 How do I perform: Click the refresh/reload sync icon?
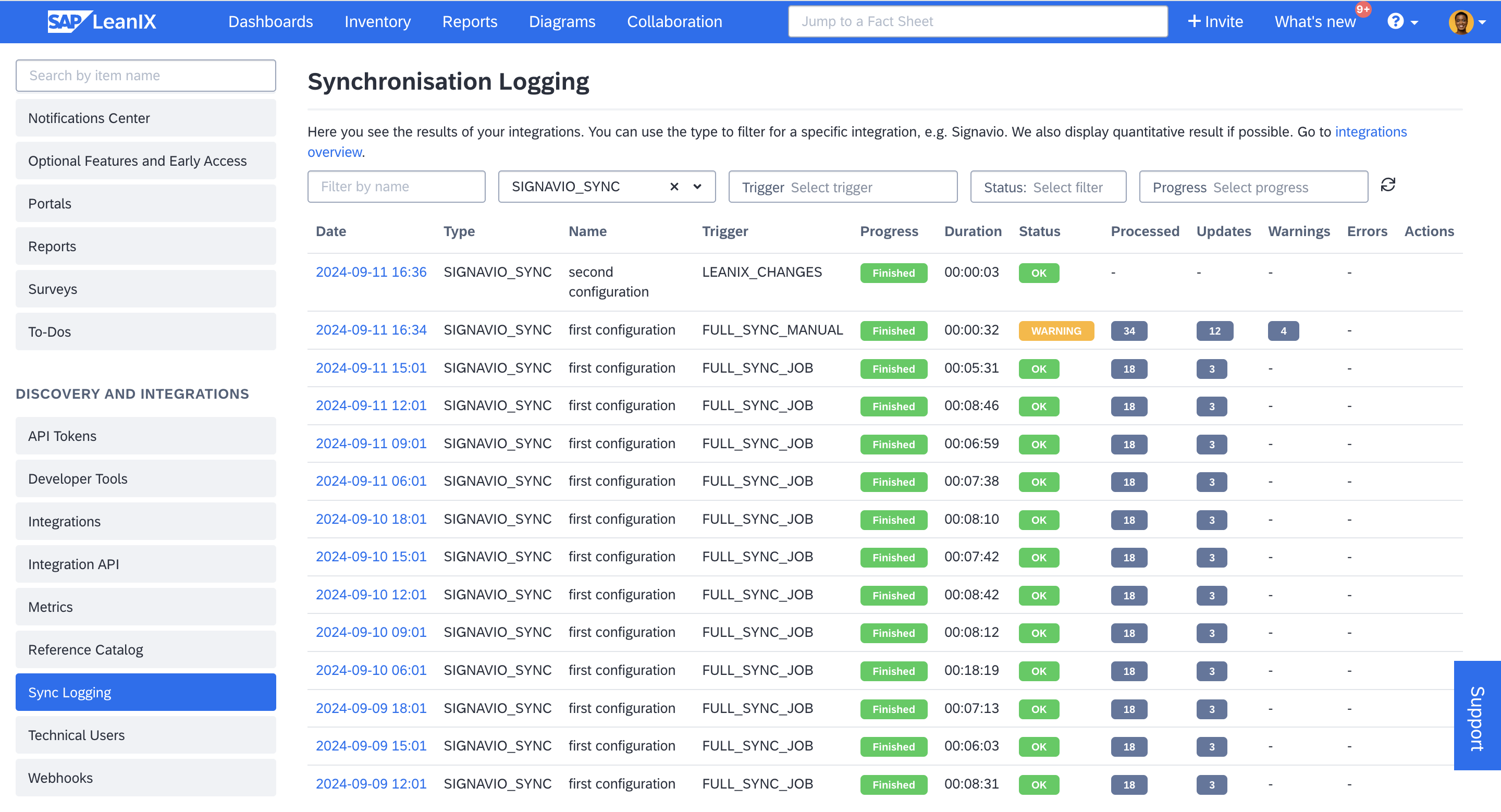pos(1389,186)
